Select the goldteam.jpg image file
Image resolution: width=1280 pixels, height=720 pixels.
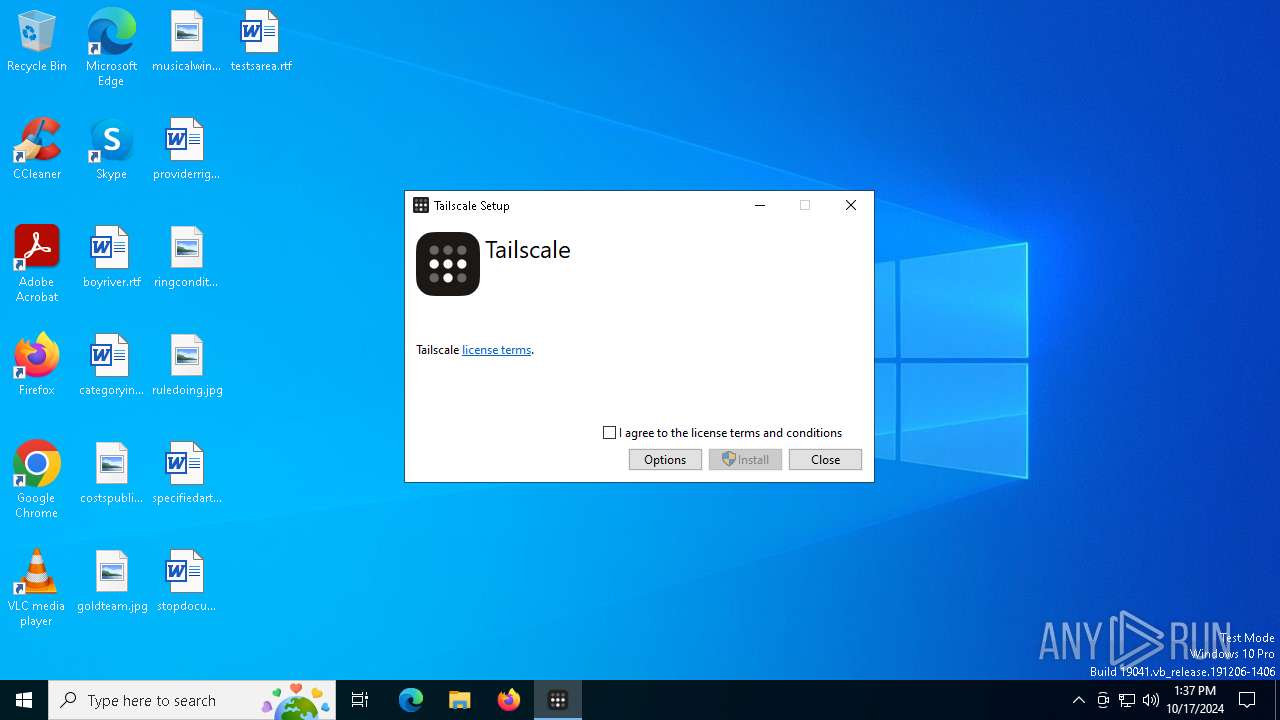(x=111, y=582)
